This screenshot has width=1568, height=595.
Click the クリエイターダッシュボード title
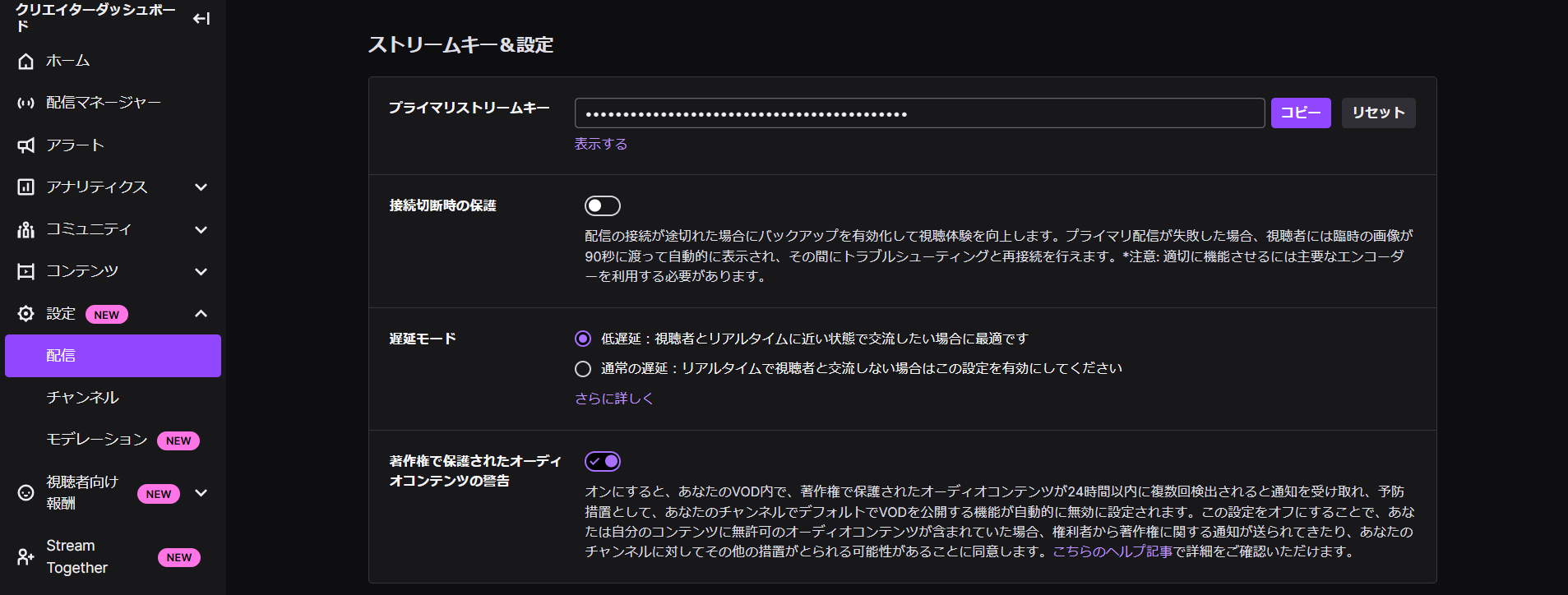coord(95,17)
